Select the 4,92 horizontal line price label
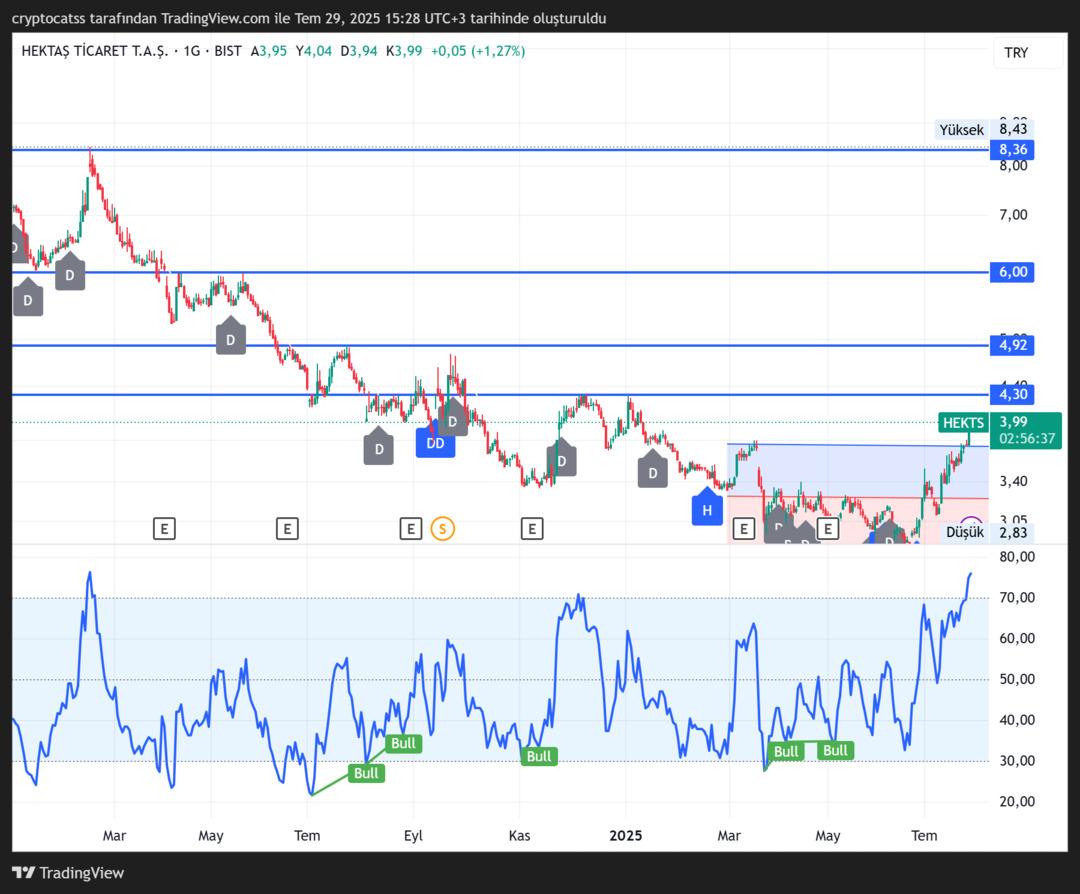Screen dimensions: 1080x894 click(x=1012, y=345)
